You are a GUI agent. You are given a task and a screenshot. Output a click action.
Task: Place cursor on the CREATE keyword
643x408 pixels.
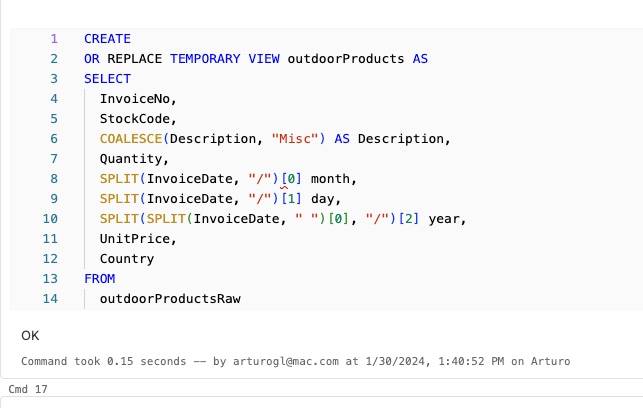tap(107, 39)
